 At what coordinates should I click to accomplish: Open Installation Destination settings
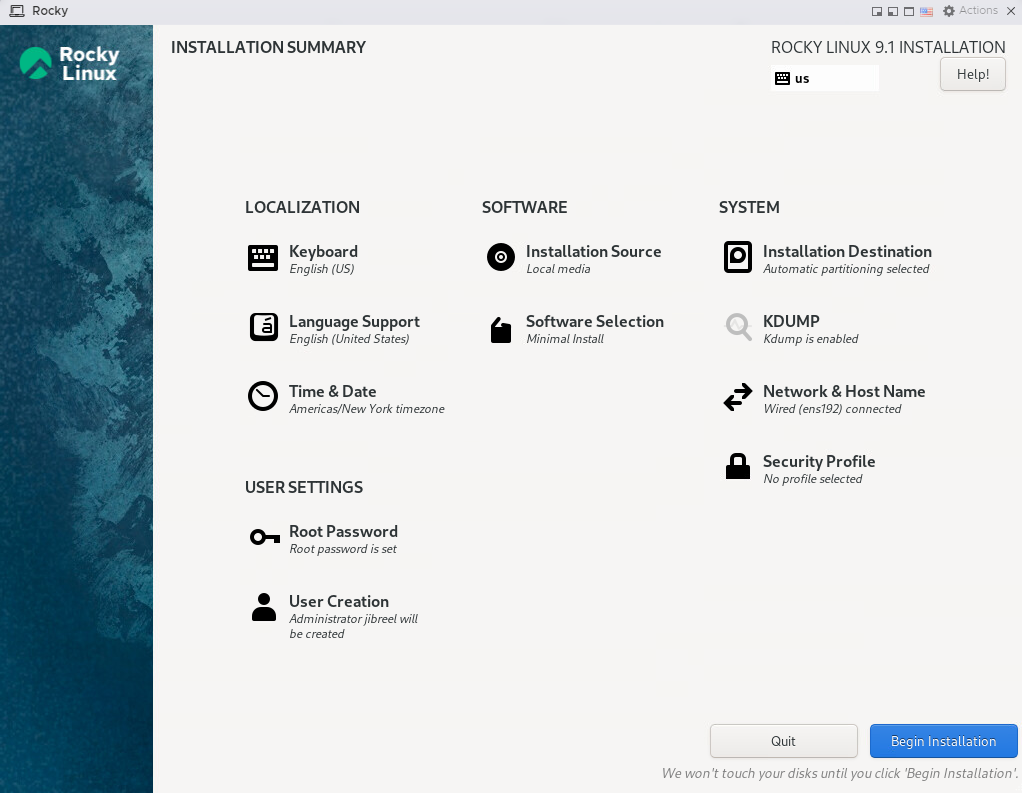(x=847, y=252)
